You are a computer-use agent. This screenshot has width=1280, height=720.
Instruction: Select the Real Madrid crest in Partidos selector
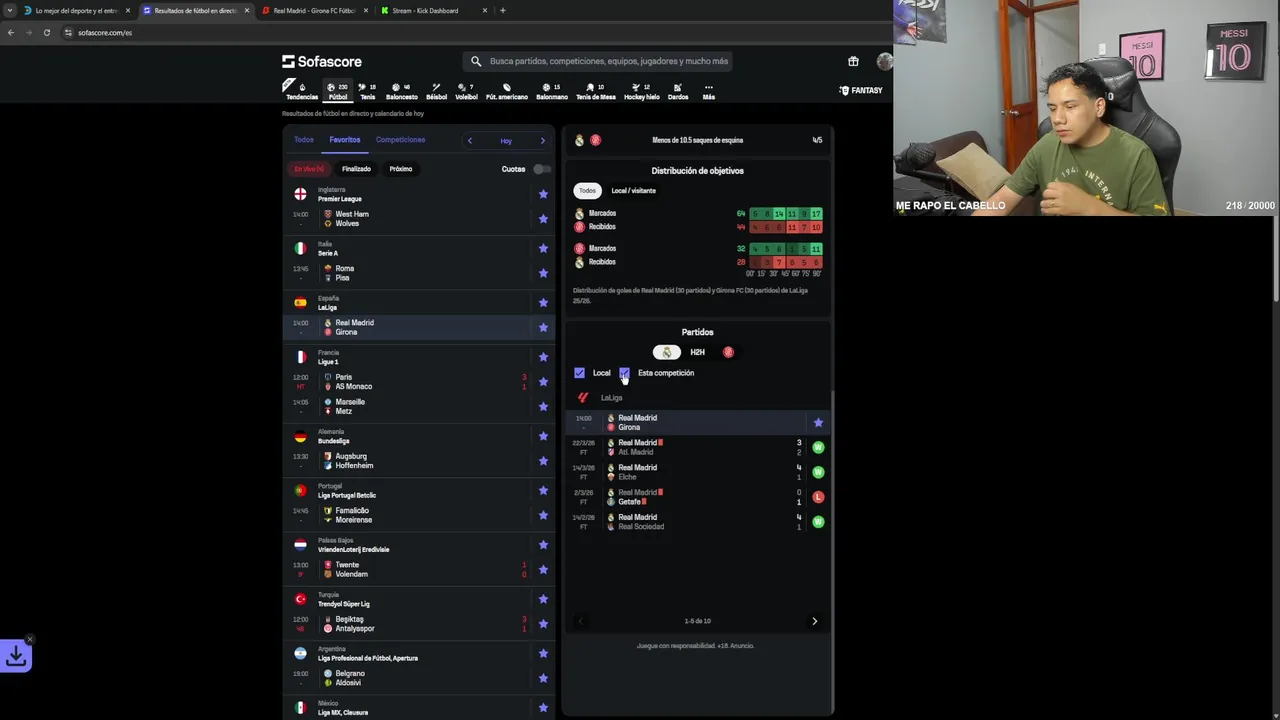pos(667,352)
